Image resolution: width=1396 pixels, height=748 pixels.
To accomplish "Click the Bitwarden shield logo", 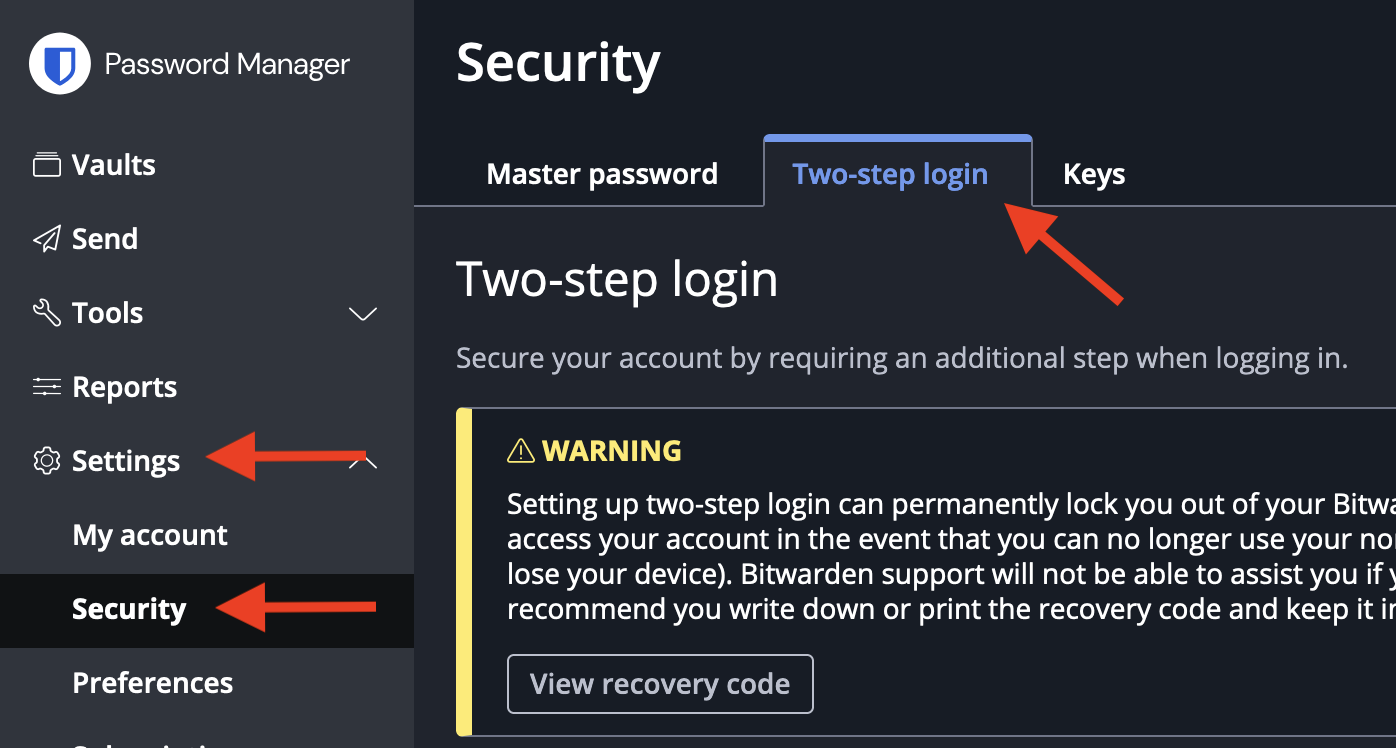I will [x=59, y=63].
